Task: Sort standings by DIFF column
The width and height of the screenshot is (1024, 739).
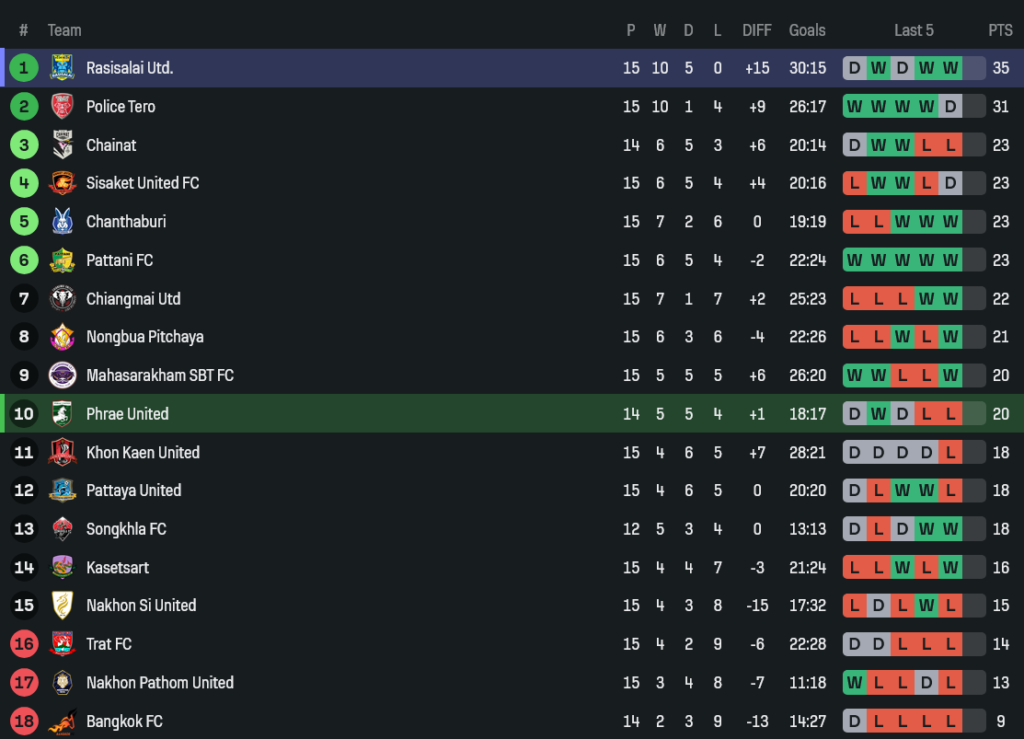Action: pos(757,30)
